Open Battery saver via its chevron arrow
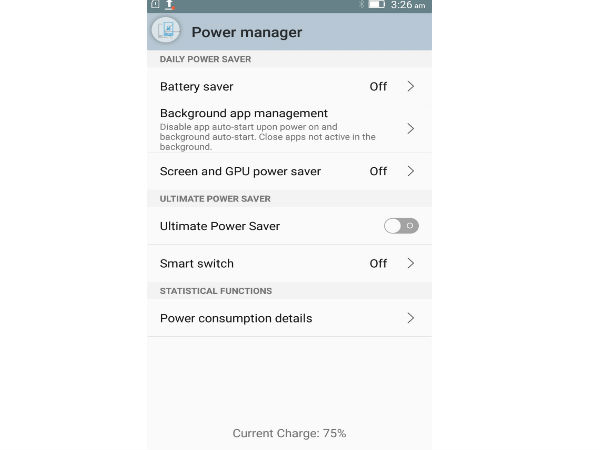The image size is (600, 450). pyautogui.click(x=410, y=86)
